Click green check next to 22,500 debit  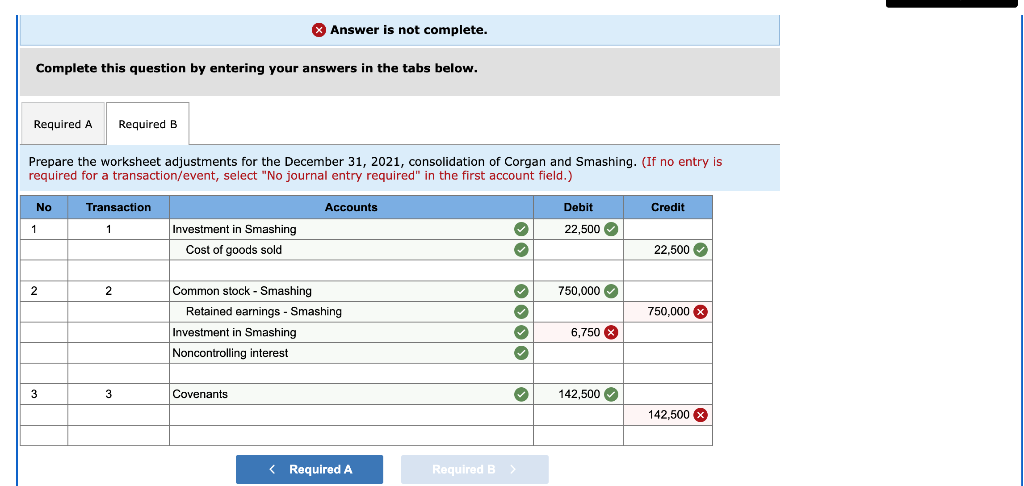tap(611, 229)
